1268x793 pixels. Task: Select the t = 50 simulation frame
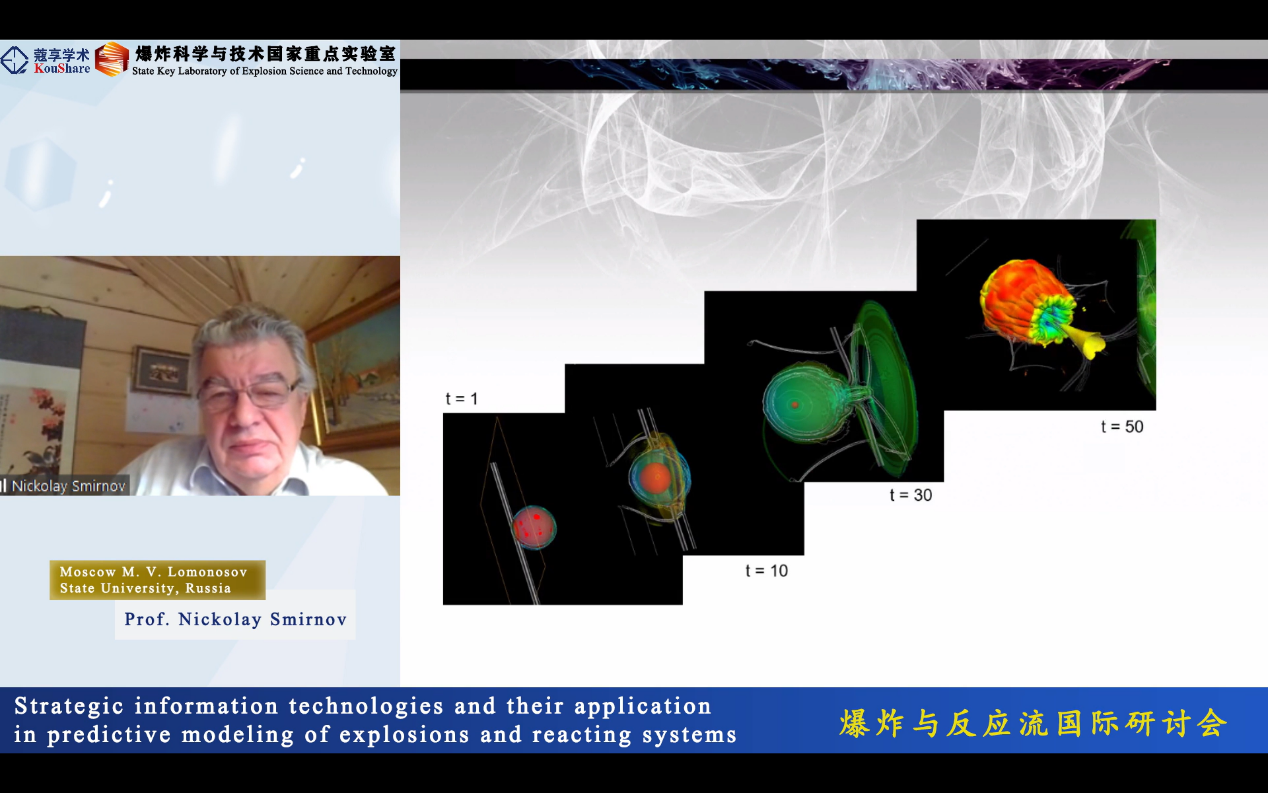click(x=1035, y=314)
